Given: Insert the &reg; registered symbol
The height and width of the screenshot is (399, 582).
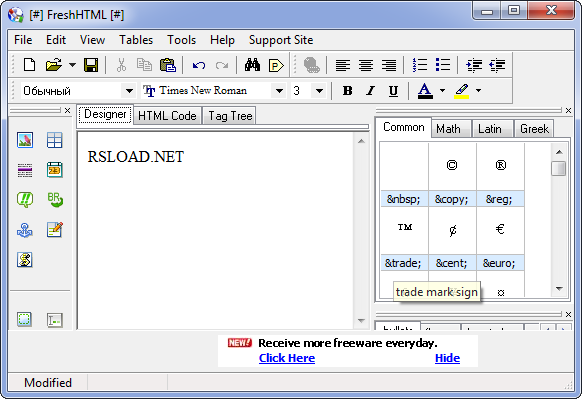Looking at the screenshot, I should [x=500, y=174].
